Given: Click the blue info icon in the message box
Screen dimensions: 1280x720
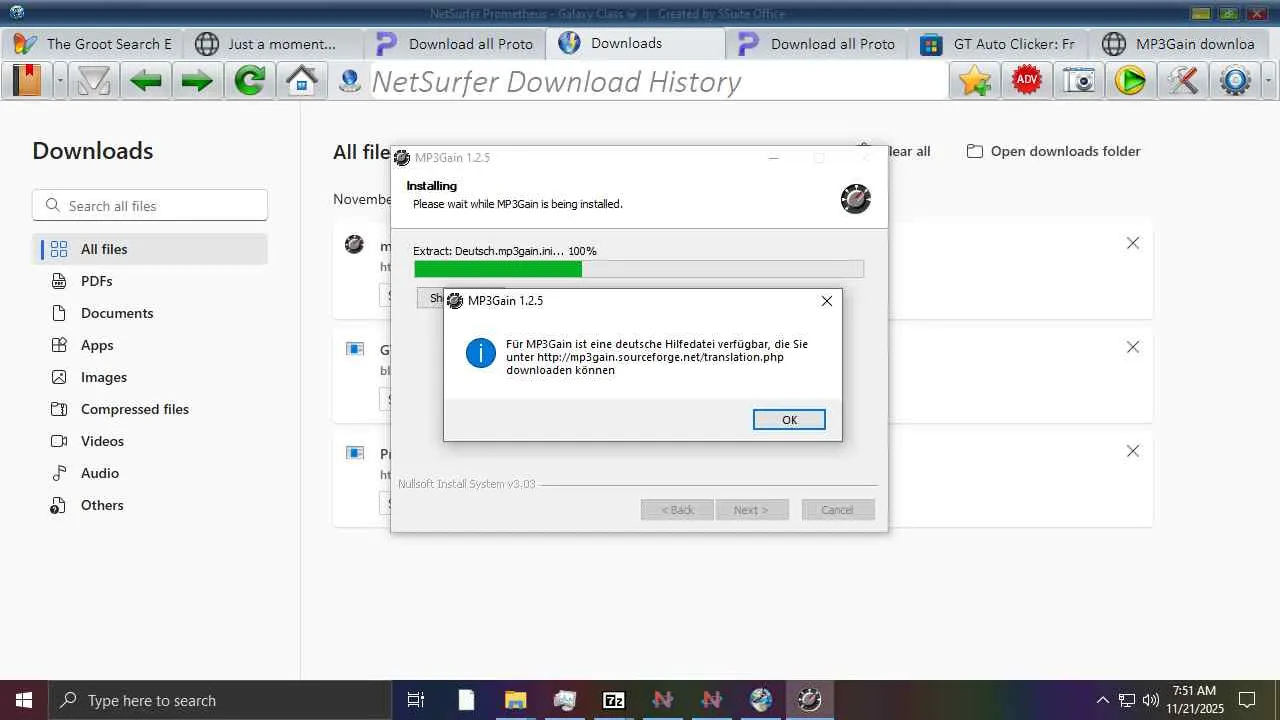Looking at the screenshot, I should click(x=481, y=353).
